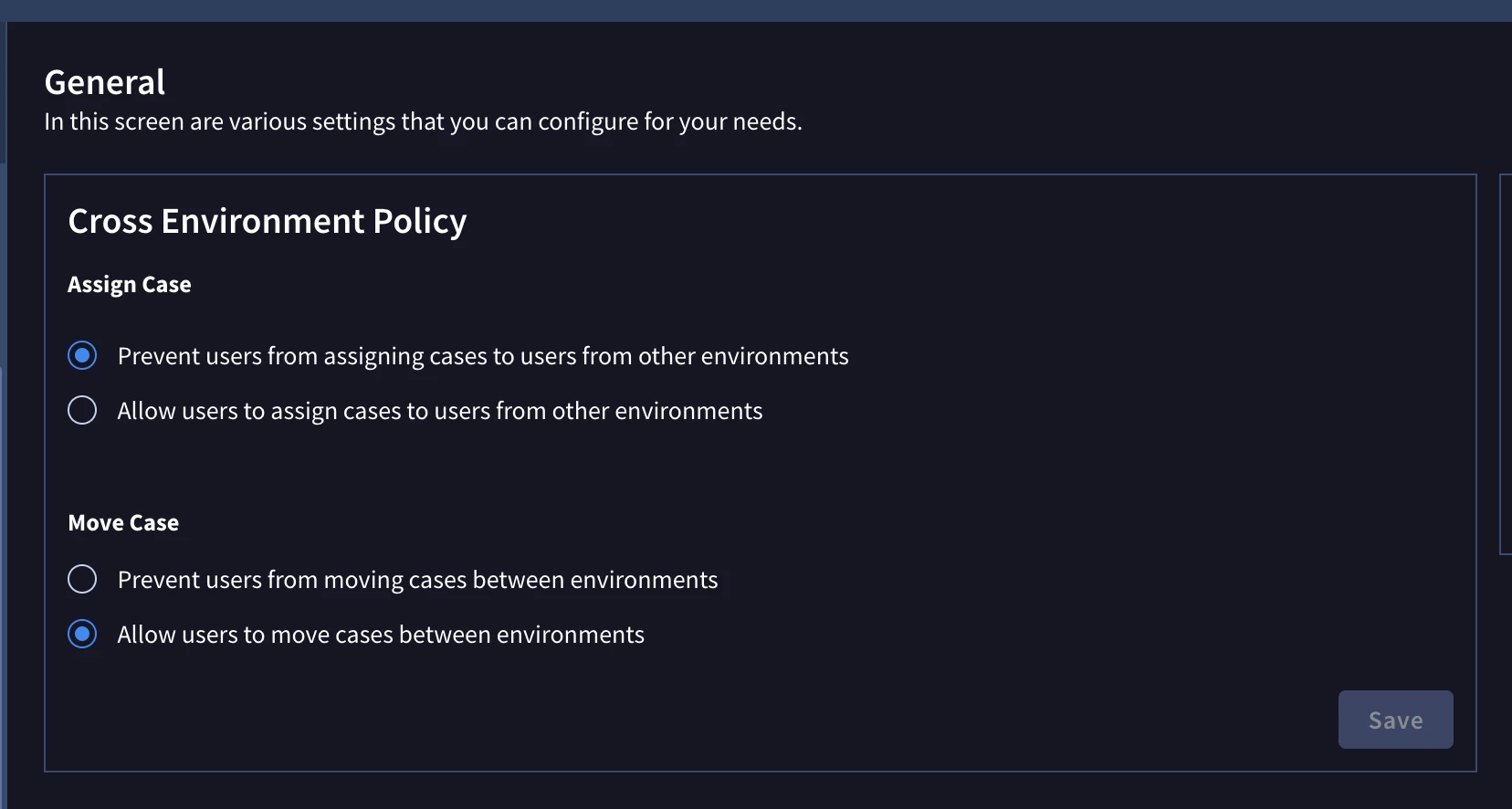1512x809 pixels.
Task: Click the partially visible panel at right edge
Action: click(1506, 363)
